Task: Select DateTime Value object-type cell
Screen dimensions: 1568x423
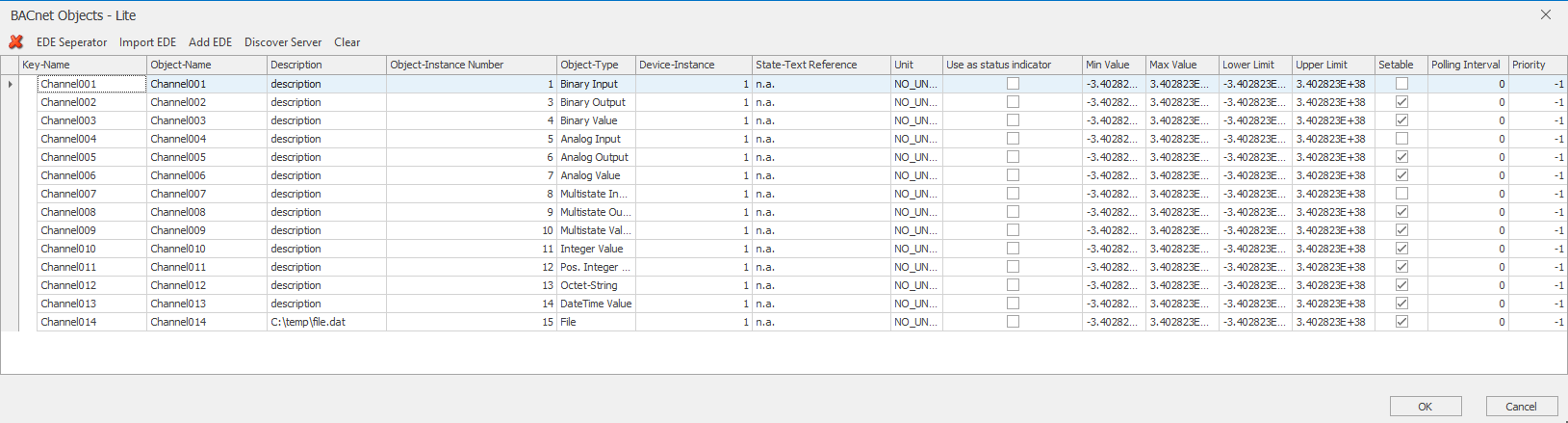Action: click(x=596, y=304)
